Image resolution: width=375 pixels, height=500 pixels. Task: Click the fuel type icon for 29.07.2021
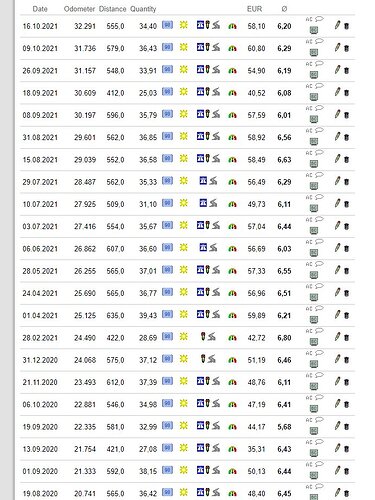(x=167, y=181)
